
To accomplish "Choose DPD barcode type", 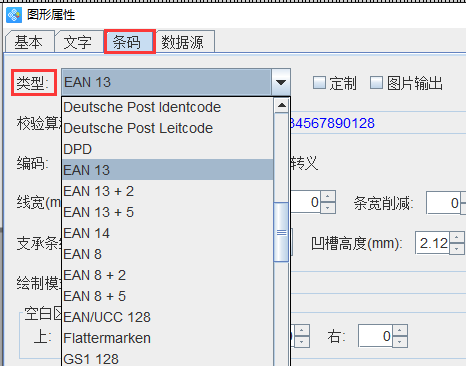I will tap(168, 149).
